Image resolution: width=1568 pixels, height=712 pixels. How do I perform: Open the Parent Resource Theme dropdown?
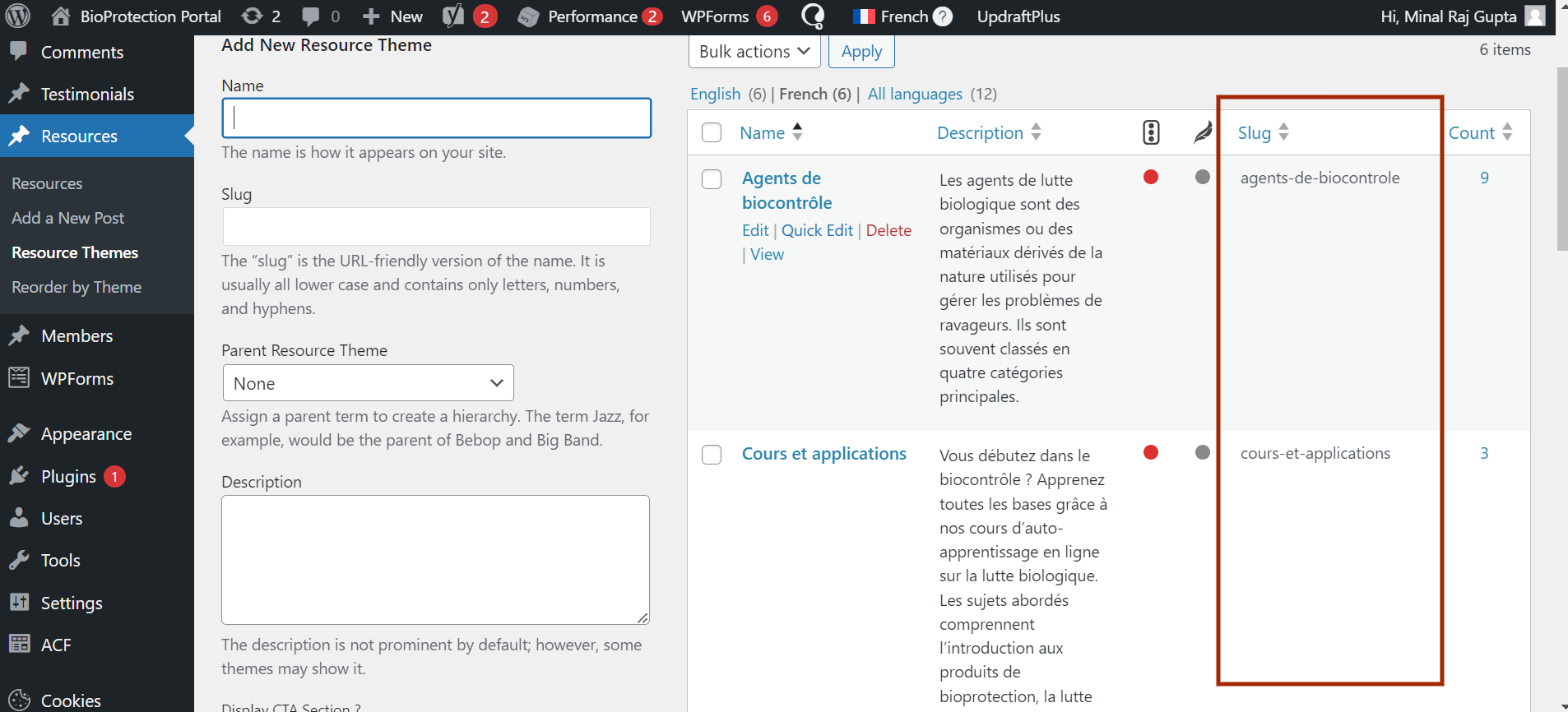tap(368, 383)
